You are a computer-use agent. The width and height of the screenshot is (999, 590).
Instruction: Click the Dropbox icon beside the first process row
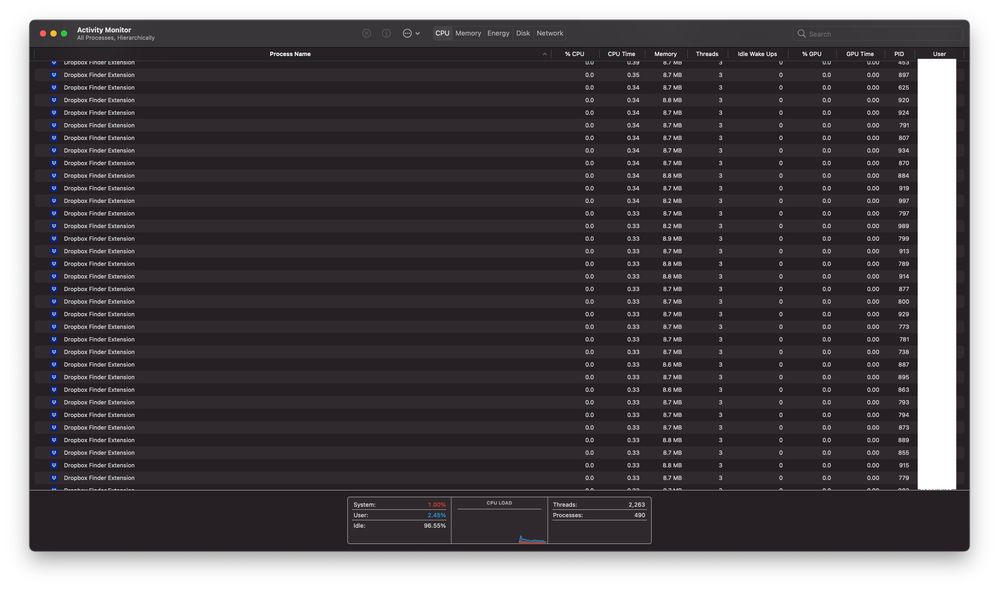pyautogui.click(x=53, y=61)
